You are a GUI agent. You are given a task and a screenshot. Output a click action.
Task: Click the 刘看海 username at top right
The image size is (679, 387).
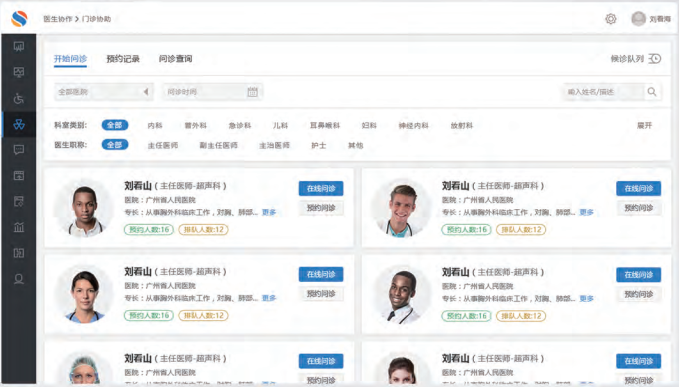pyautogui.click(x=660, y=19)
